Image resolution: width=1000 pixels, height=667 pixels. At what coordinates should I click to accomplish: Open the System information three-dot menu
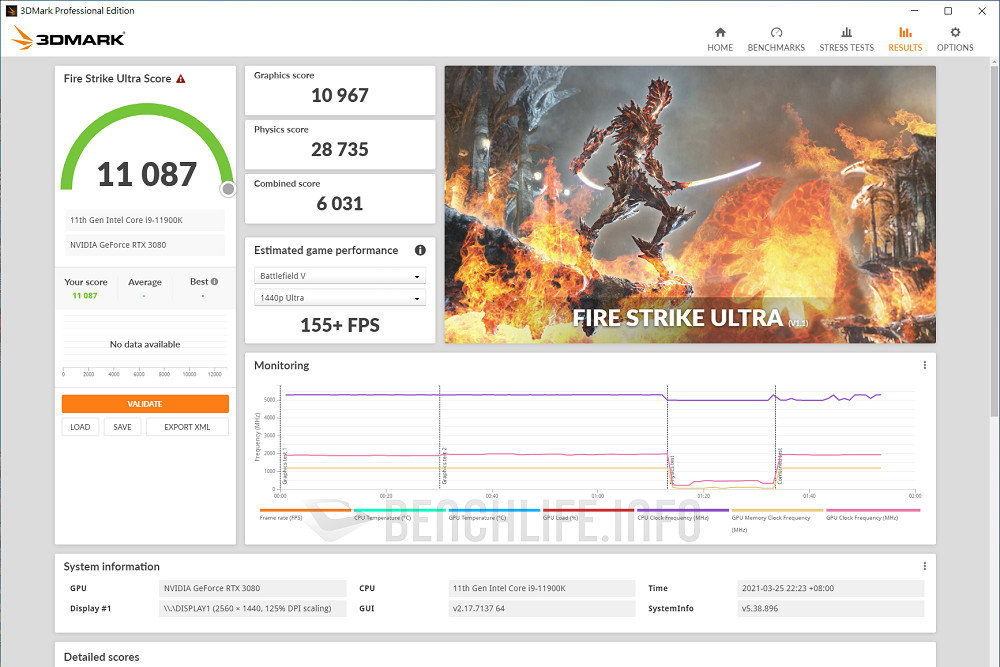pos(924,565)
